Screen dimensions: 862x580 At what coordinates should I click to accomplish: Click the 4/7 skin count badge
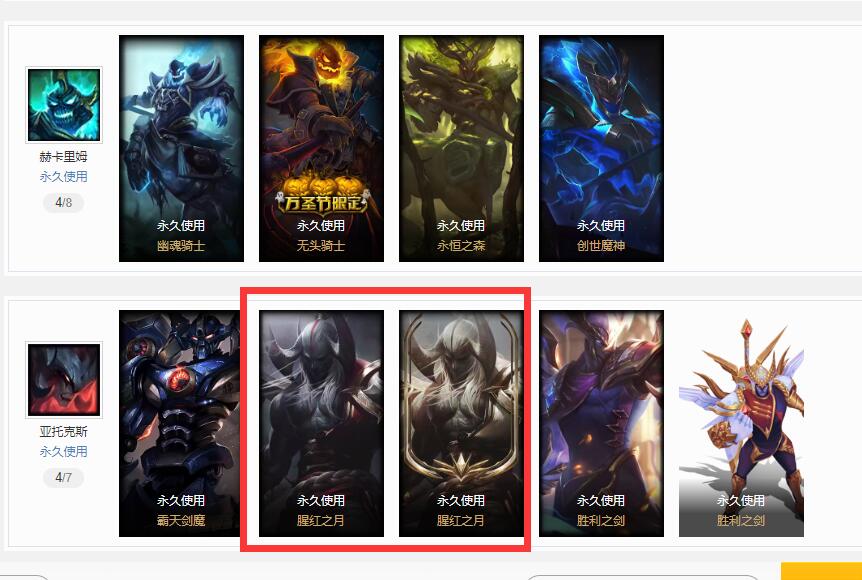(x=64, y=477)
